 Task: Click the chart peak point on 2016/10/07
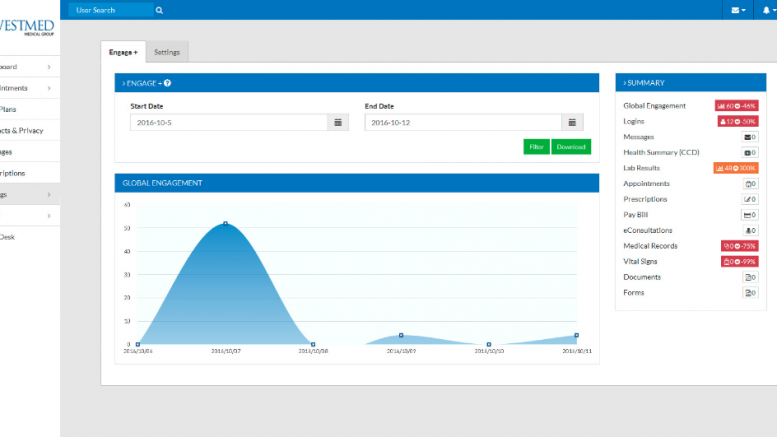225,223
